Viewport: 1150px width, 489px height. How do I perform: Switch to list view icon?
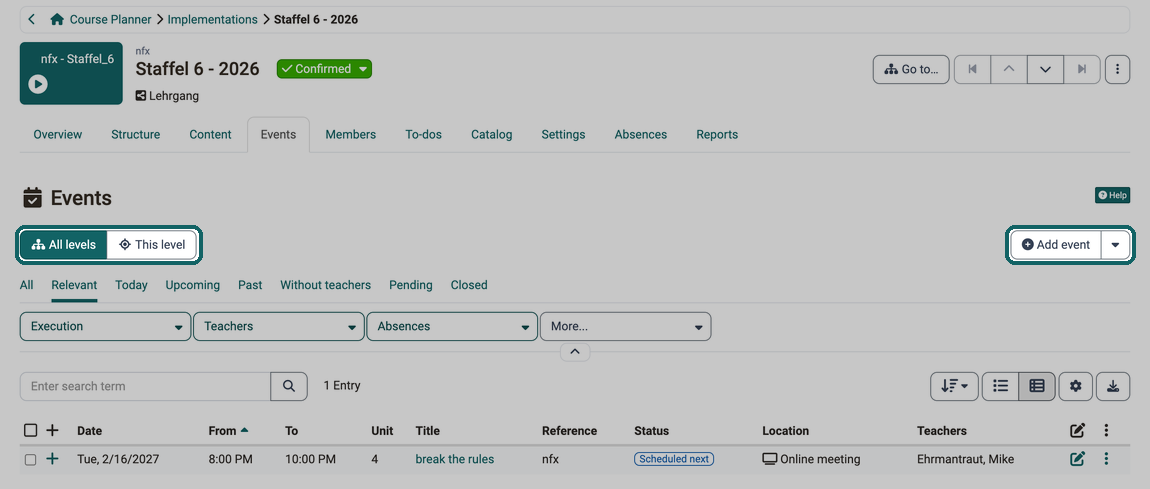pyautogui.click(x=1000, y=386)
